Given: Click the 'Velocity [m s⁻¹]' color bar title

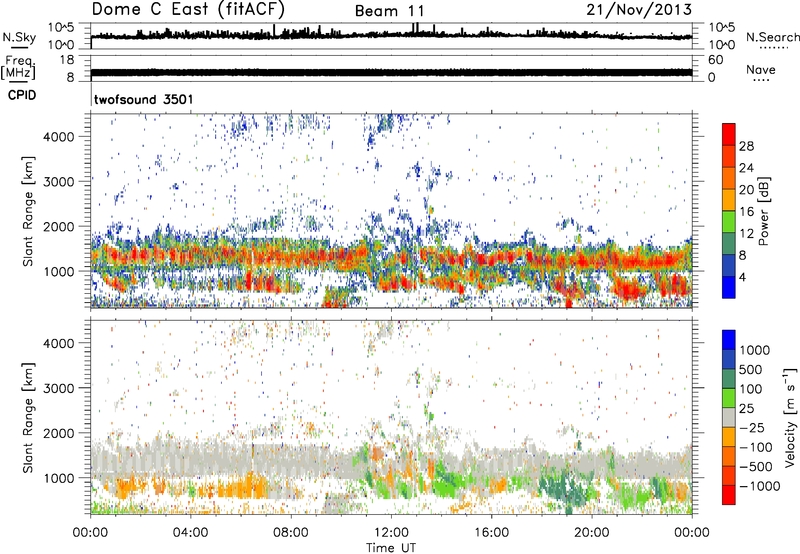Looking at the screenshot, I should 790,417.
